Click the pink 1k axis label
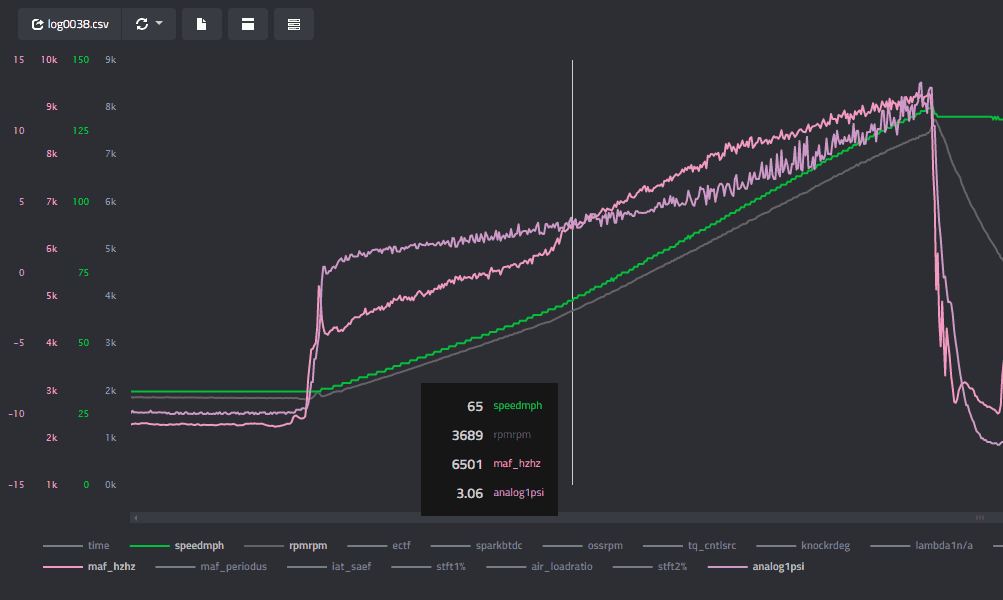 pyautogui.click(x=52, y=484)
